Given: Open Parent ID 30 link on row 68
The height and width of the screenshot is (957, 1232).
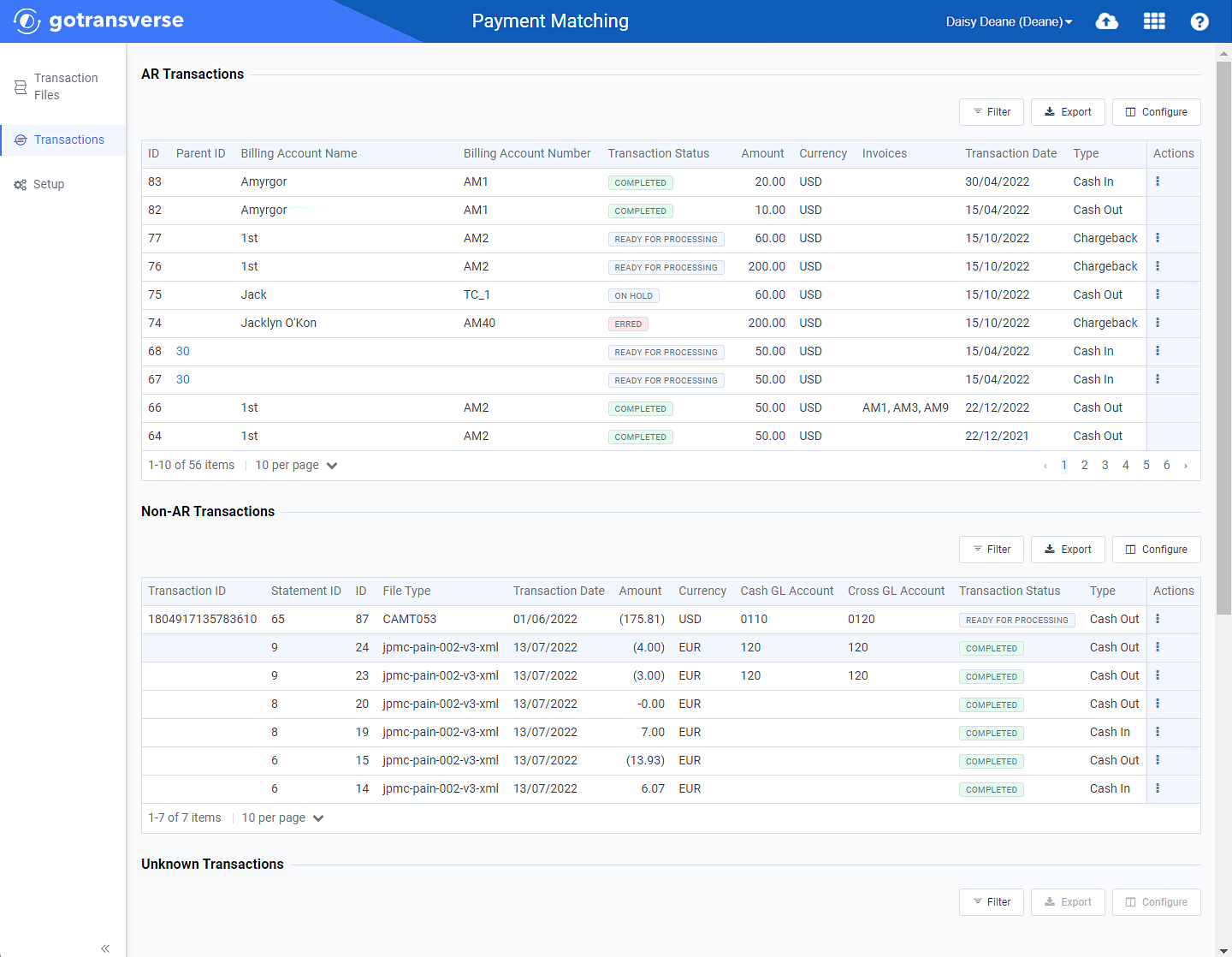Looking at the screenshot, I should [x=183, y=351].
